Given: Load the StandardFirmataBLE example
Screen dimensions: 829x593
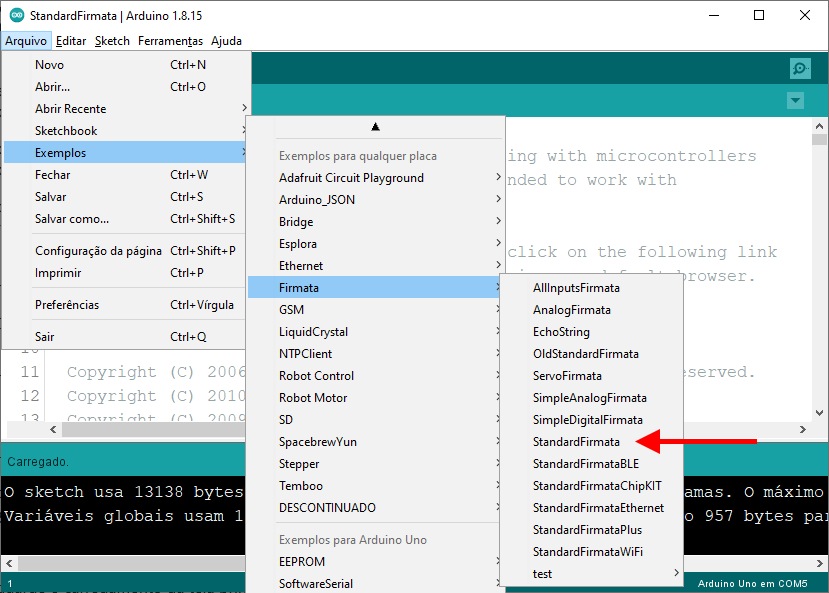Looking at the screenshot, I should pyautogui.click(x=591, y=464).
